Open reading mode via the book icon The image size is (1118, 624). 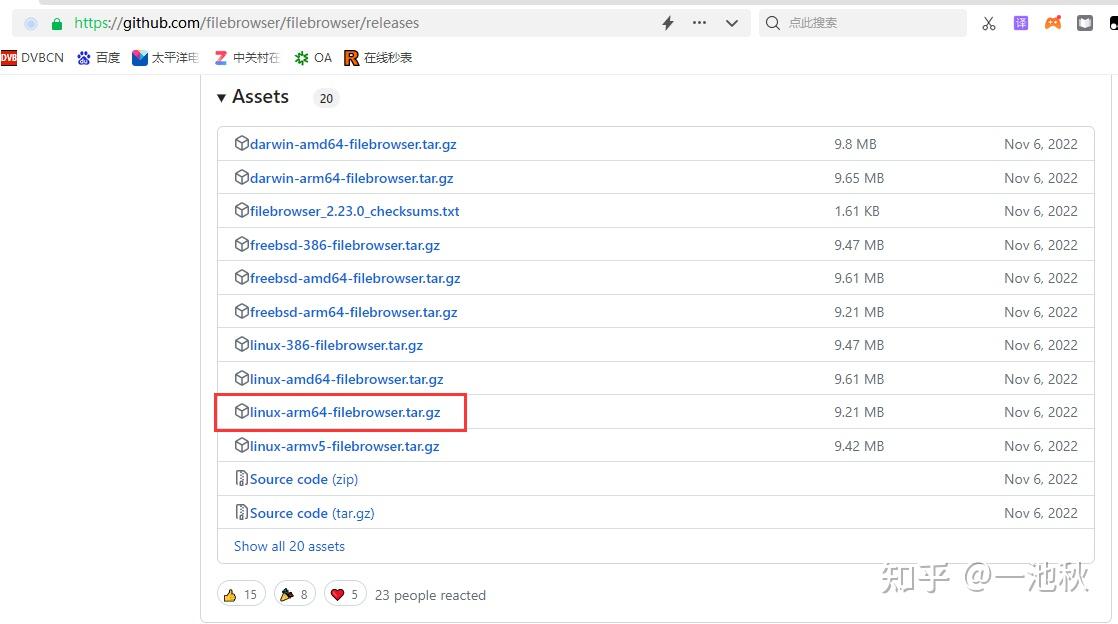tap(1085, 22)
